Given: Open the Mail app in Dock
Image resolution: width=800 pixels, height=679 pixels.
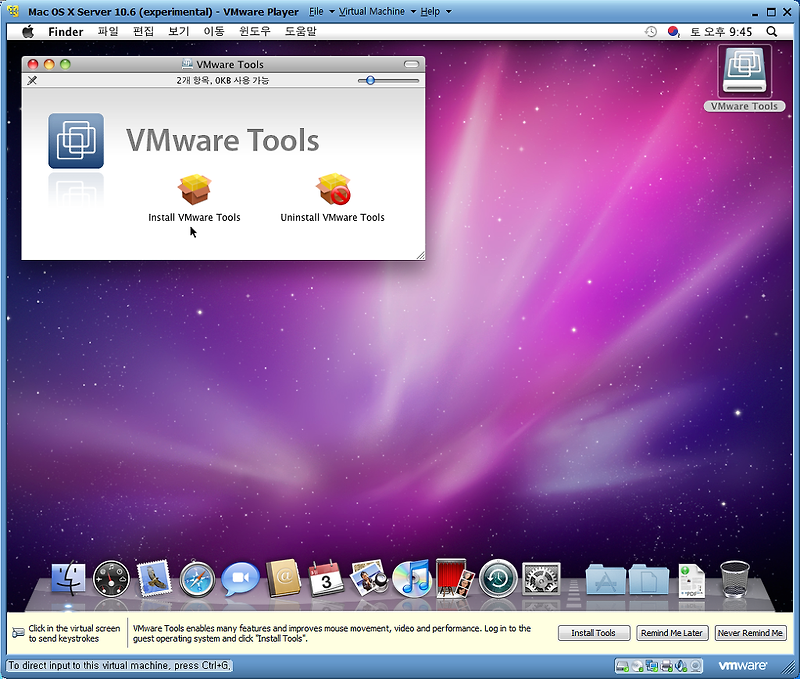Looking at the screenshot, I should (154, 578).
